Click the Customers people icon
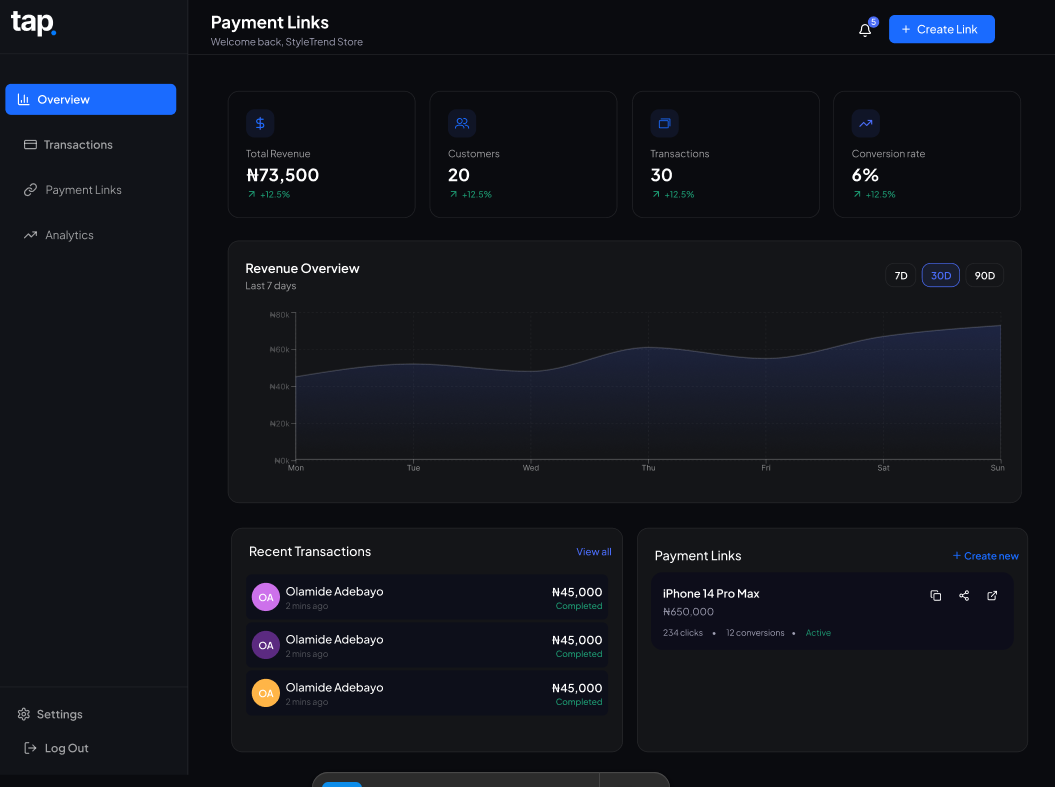This screenshot has height=787, width=1055. tap(462, 123)
